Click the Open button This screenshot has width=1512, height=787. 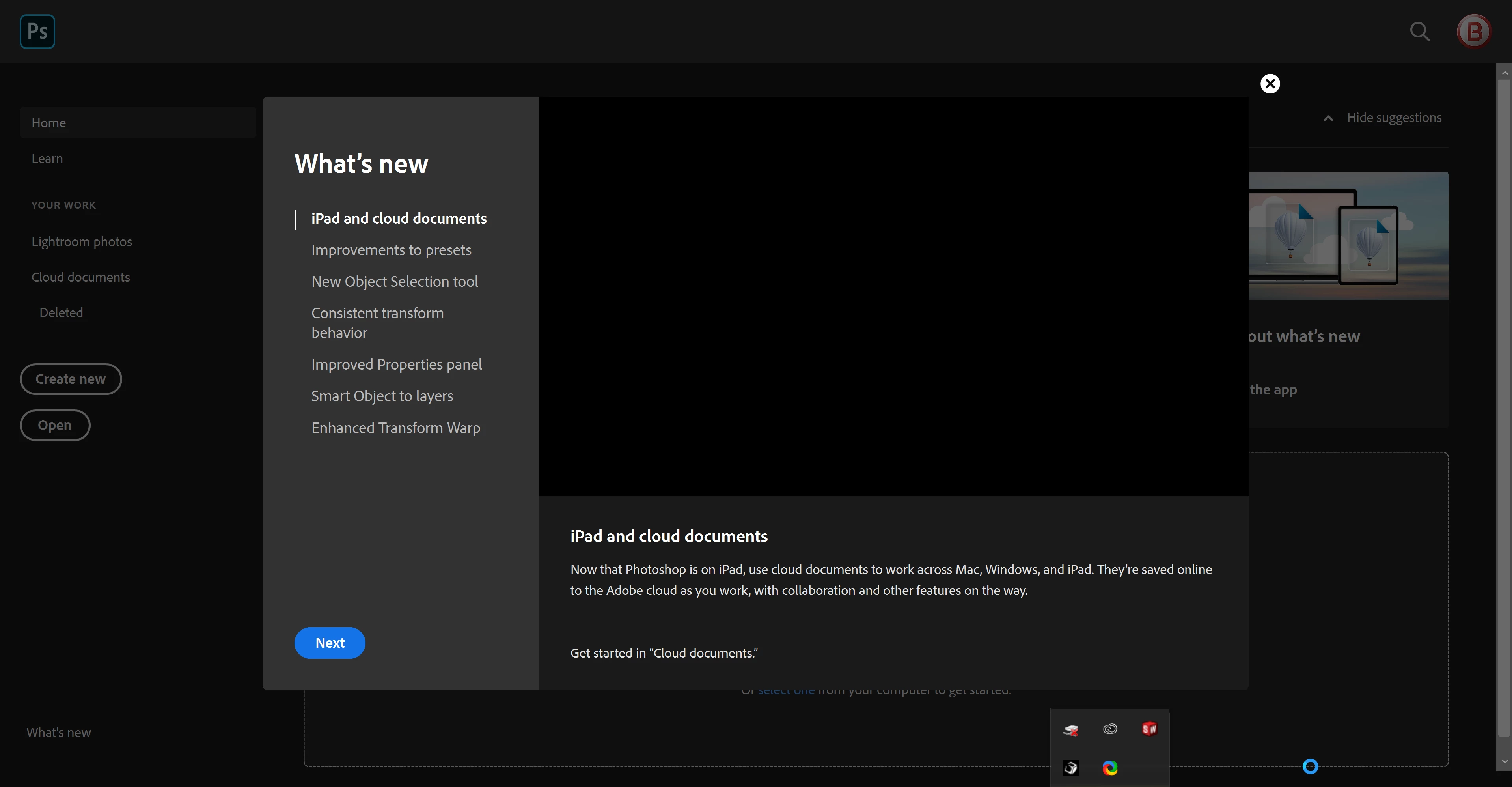click(54, 424)
